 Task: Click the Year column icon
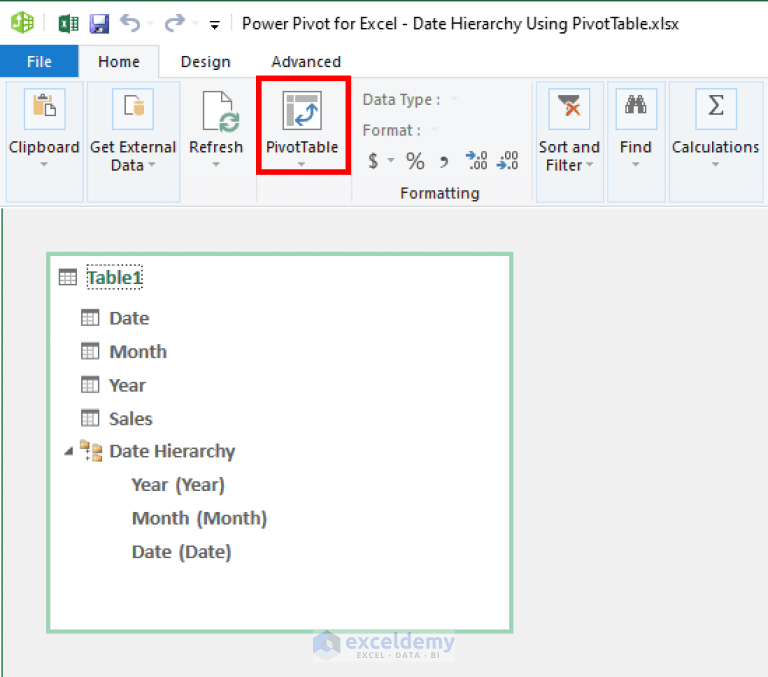(x=90, y=385)
